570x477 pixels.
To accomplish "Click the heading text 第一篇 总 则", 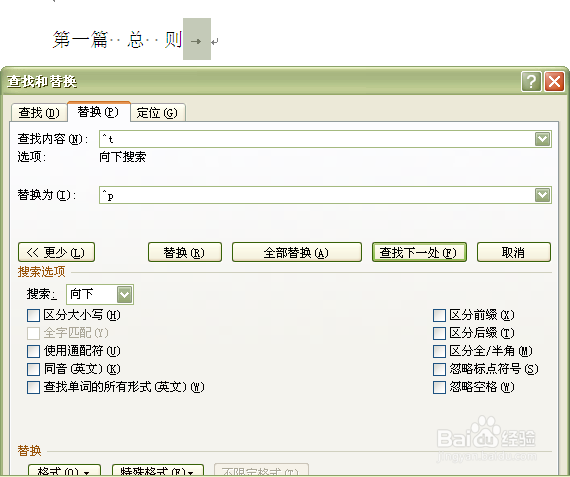I will click(117, 39).
